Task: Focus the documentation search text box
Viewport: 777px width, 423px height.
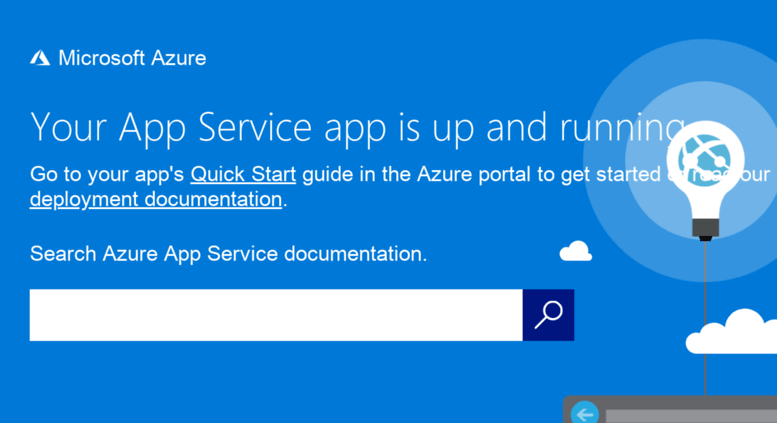Action: [x=275, y=315]
